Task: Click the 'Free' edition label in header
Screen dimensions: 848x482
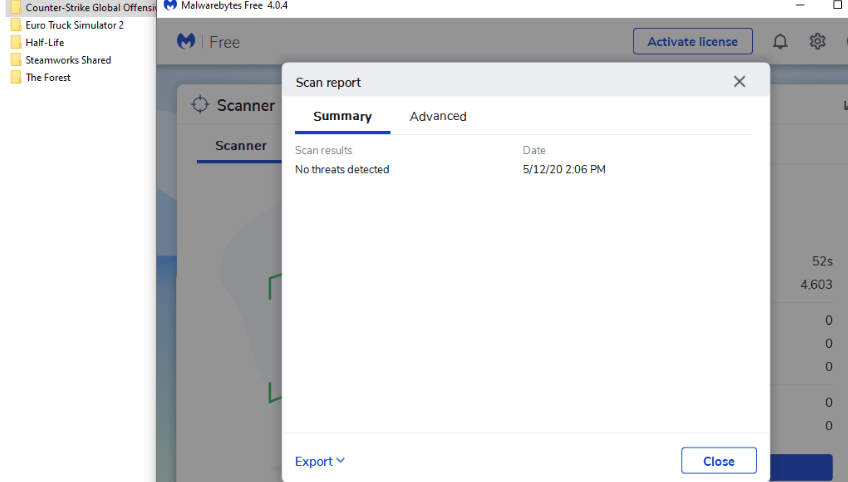Action: click(224, 42)
